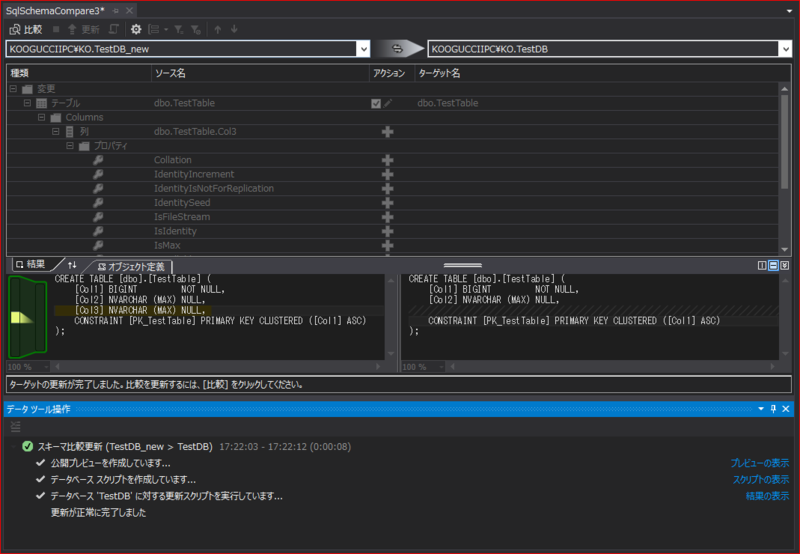The image size is (800, 554).
Task: Click the ソース名 column header
Action: (x=260, y=73)
